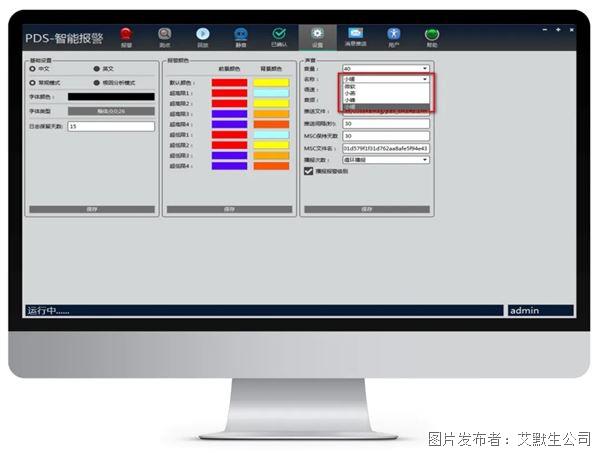Open the green help (帮助) icon

[x=431, y=36]
